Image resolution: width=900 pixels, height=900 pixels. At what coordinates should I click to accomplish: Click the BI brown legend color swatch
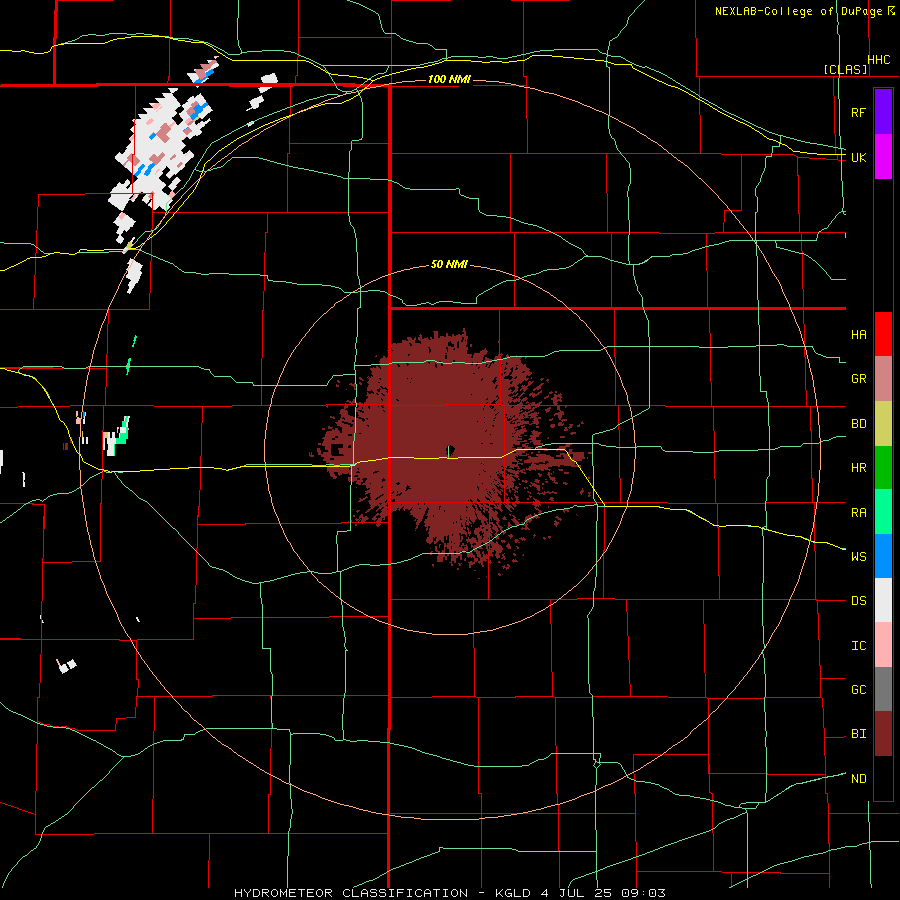tap(883, 734)
